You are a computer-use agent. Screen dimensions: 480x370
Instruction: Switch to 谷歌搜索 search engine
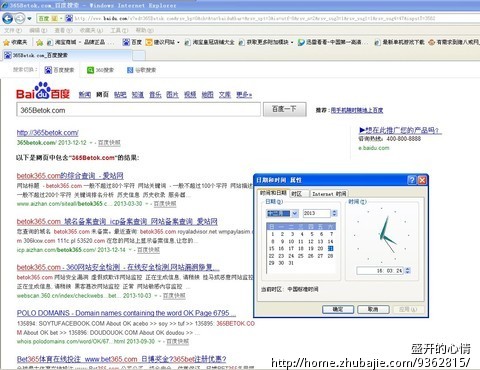coord(141,70)
